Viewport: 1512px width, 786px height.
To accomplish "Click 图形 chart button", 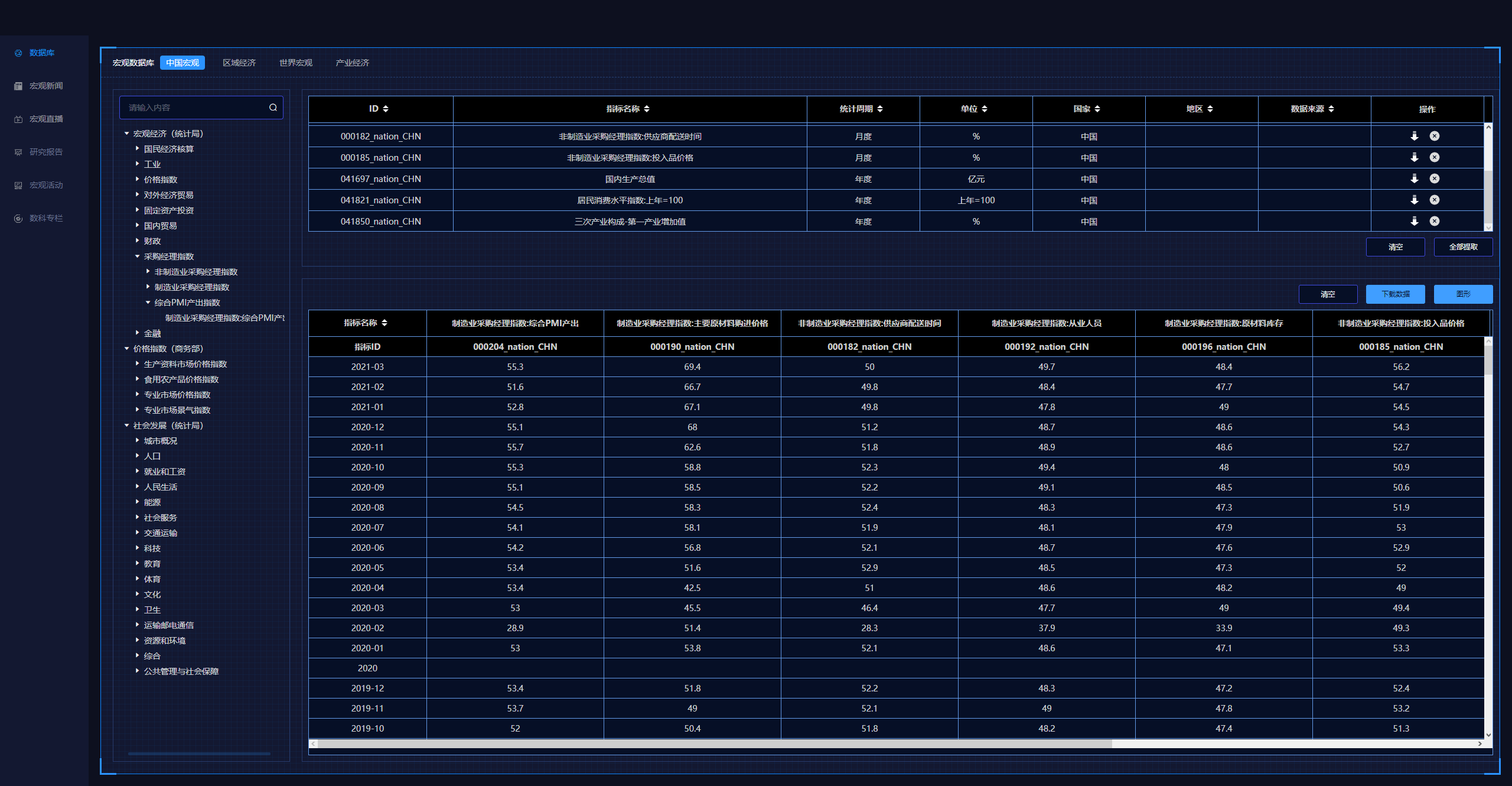I will pyautogui.click(x=1464, y=294).
